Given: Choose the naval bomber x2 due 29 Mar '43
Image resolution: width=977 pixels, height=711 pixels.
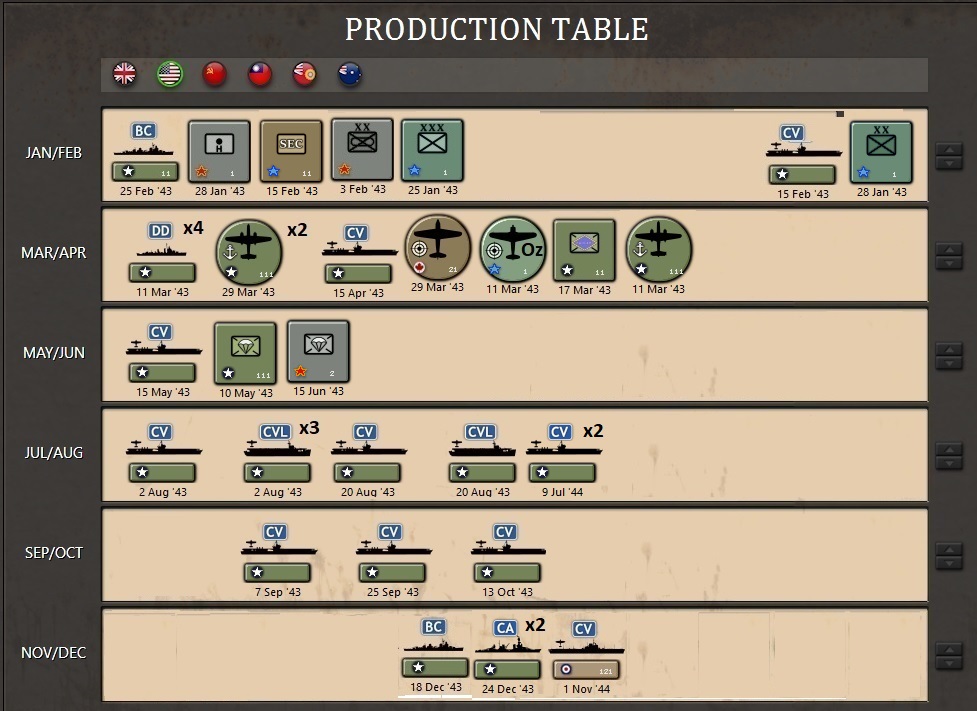Looking at the screenshot, I should click(x=249, y=252).
